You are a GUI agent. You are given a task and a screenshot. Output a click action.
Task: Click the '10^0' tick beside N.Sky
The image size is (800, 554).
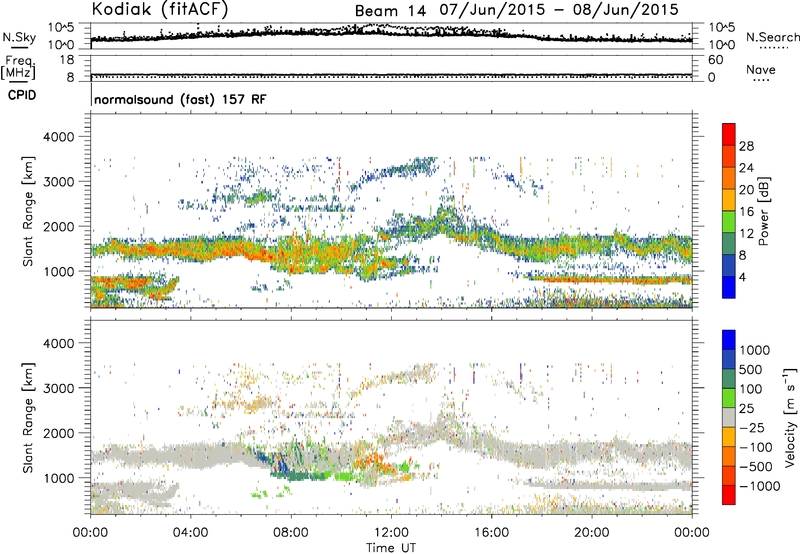[61, 45]
